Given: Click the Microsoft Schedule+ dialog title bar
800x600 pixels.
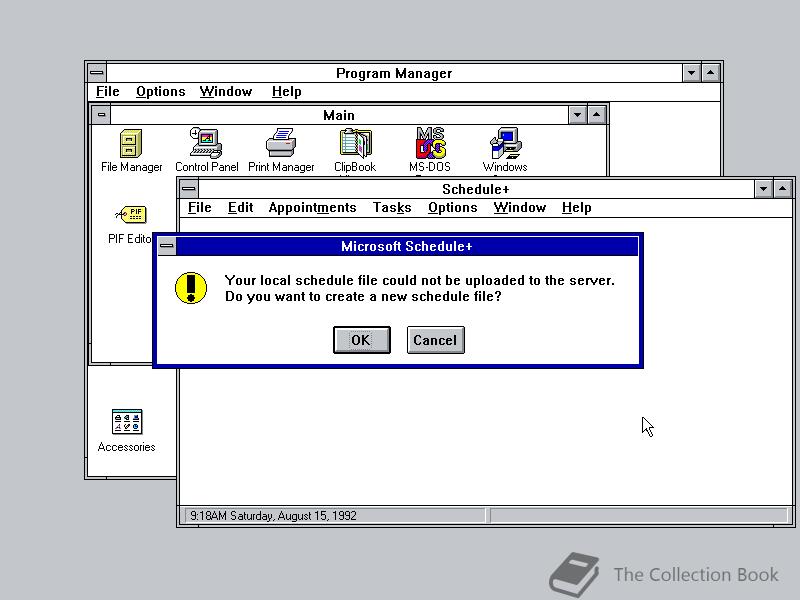Looking at the screenshot, I should [407, 246].
